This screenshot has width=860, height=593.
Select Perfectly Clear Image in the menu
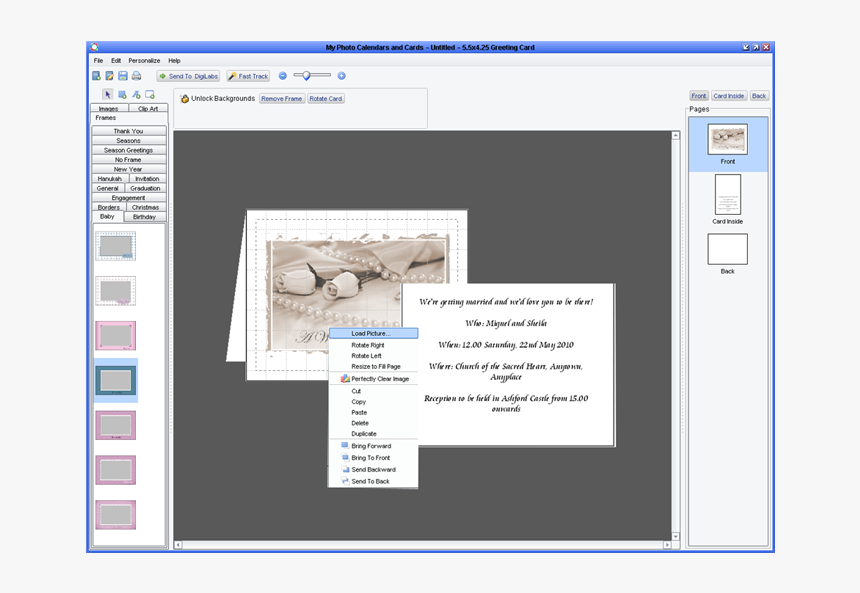(379, 379)
